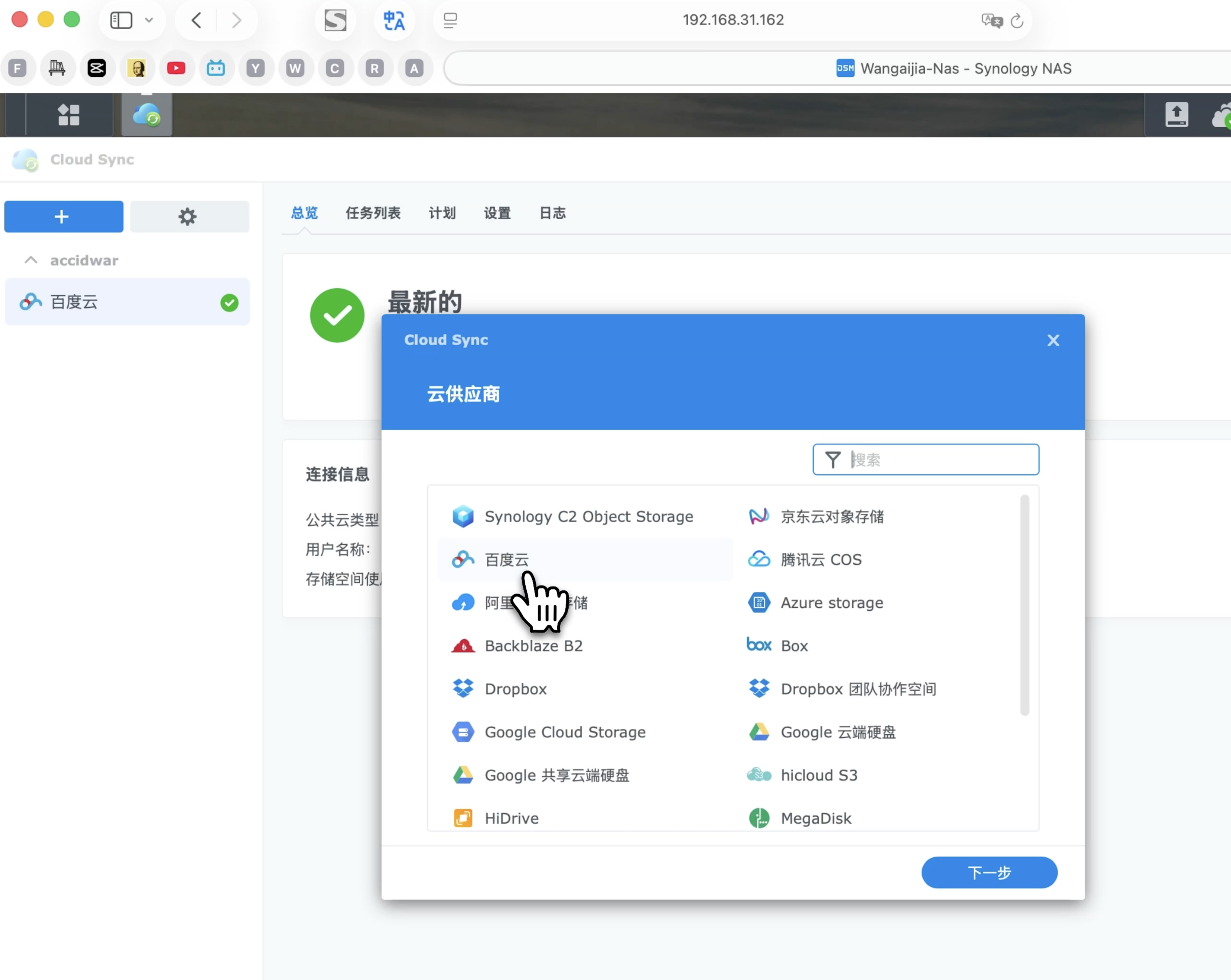Screen dimensions: 1231x980
Task: Switch to 任务列表 tab
Action: pos(373,213)
